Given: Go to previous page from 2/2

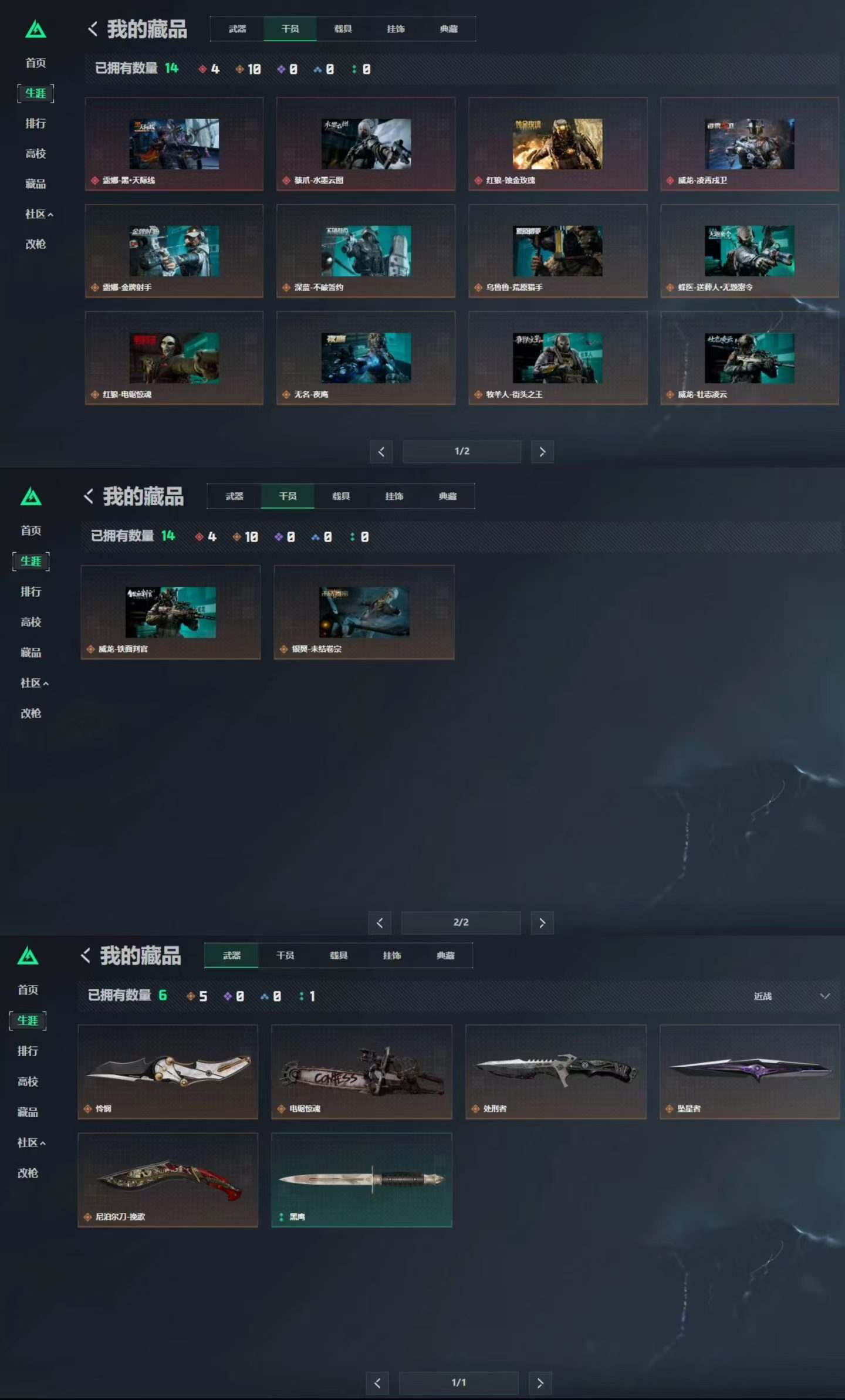Looking at the screenshot, I should (x=380, y=923).
